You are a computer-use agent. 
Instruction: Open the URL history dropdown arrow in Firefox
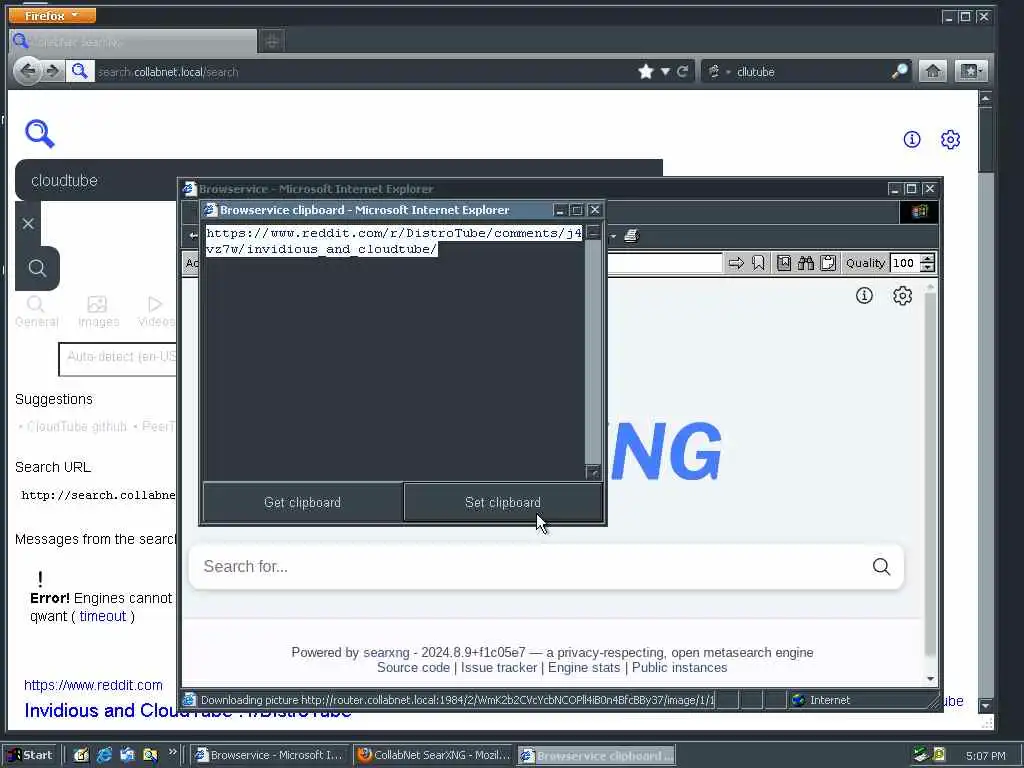coord(665,71)
